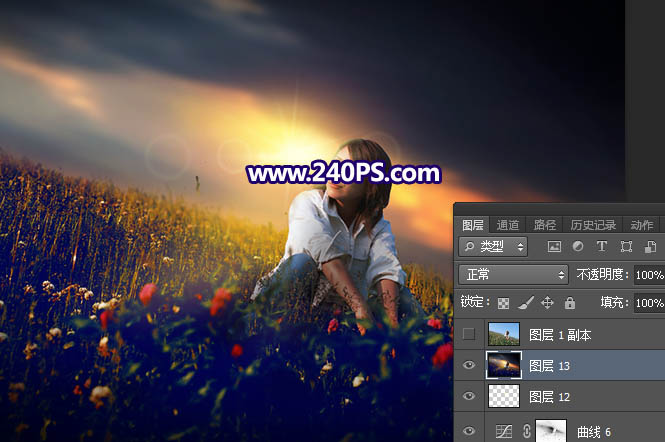
Task: Click the 填充 100% value field
Action: click(x=649, y=303)
